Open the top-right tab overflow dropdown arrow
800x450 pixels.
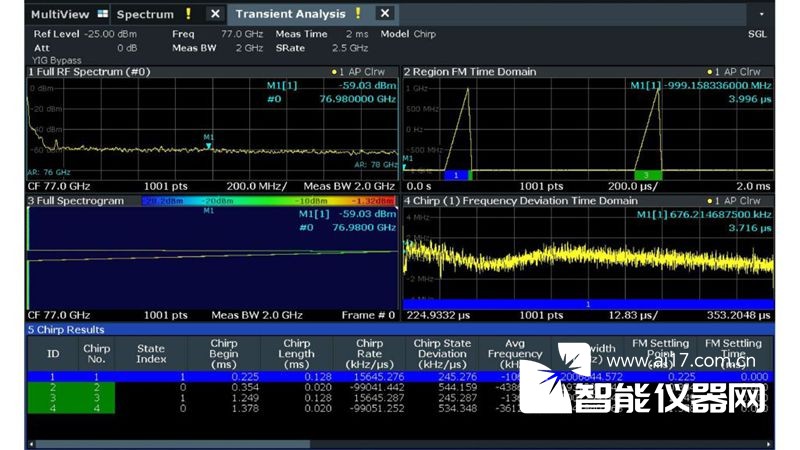point(762,15)
